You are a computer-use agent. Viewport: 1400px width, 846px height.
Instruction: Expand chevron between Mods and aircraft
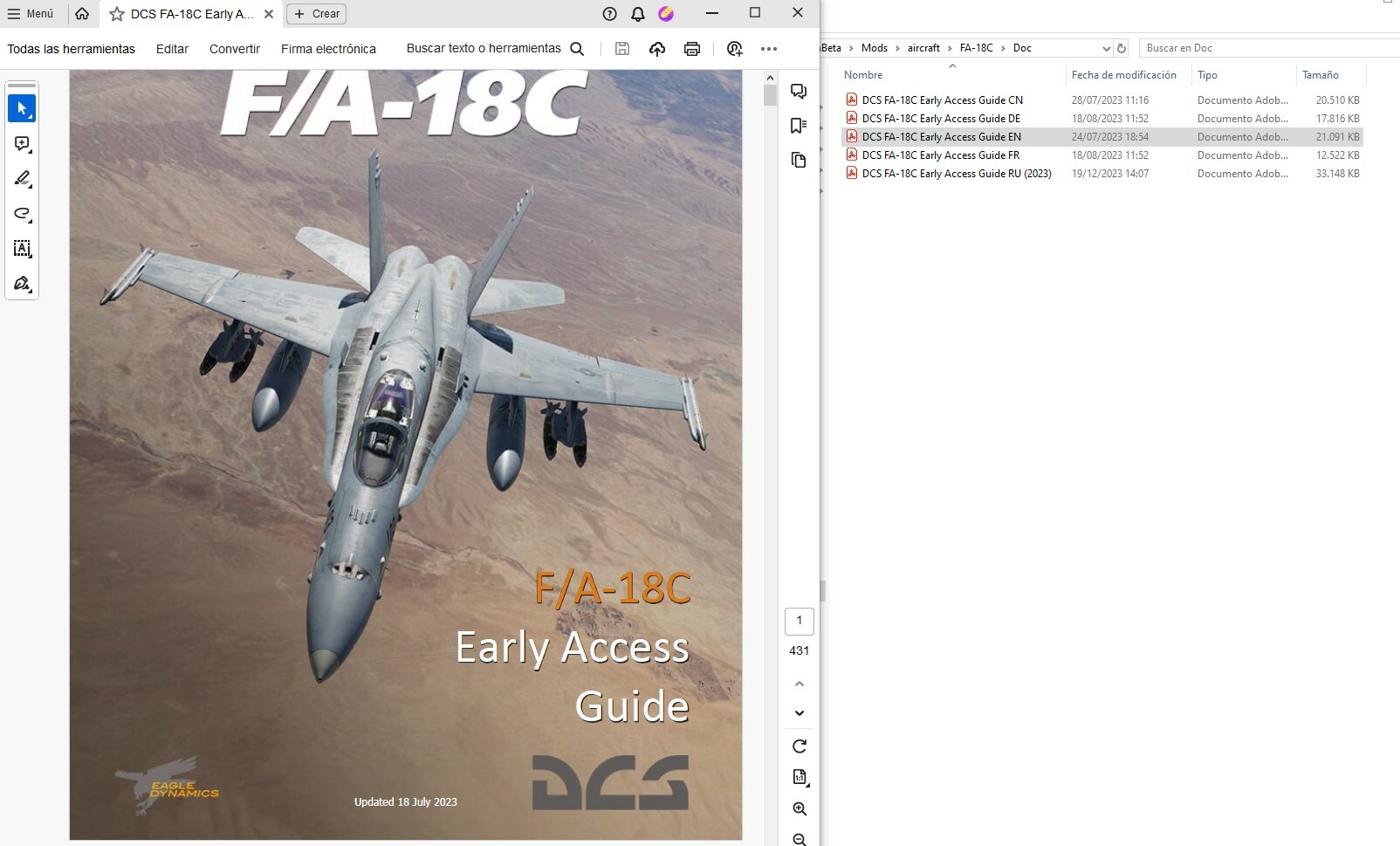pyautogui.click(x=897, y=48)
